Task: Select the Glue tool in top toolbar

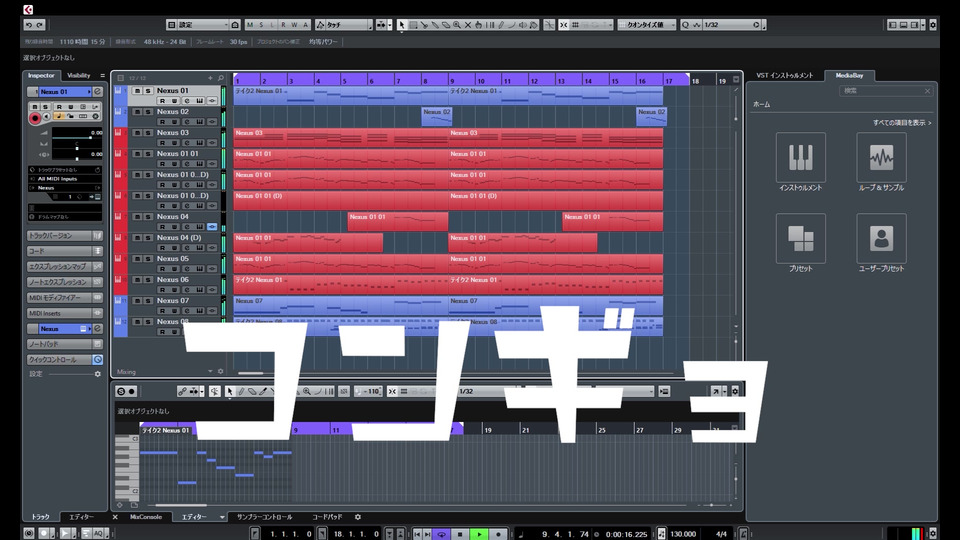Action: [x=435, y=24]
